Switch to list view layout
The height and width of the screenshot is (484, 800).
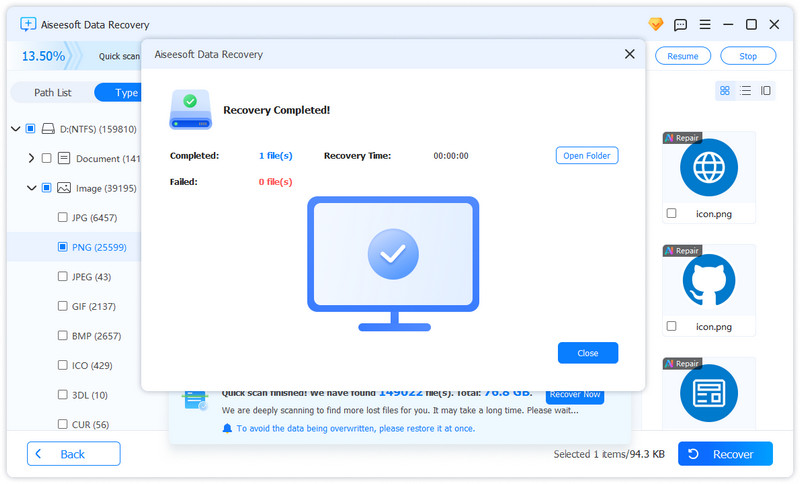(745, 91)
